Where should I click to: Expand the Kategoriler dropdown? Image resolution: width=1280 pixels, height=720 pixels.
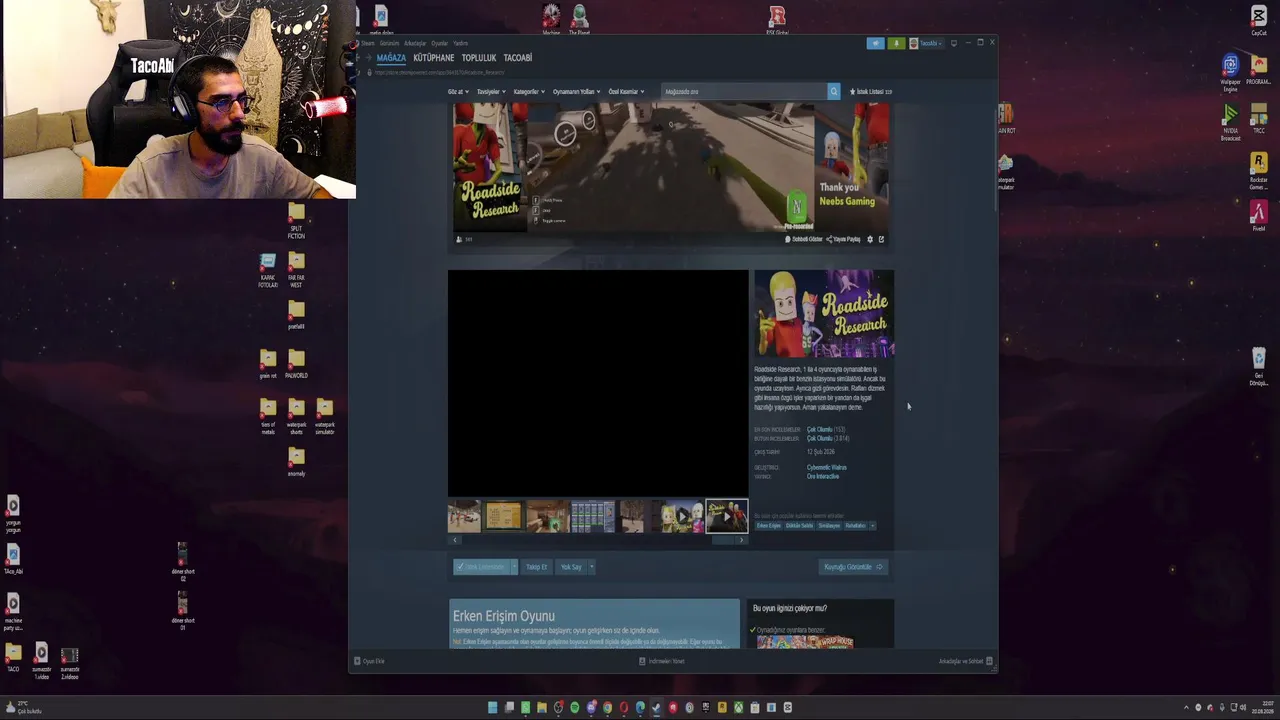529,92
